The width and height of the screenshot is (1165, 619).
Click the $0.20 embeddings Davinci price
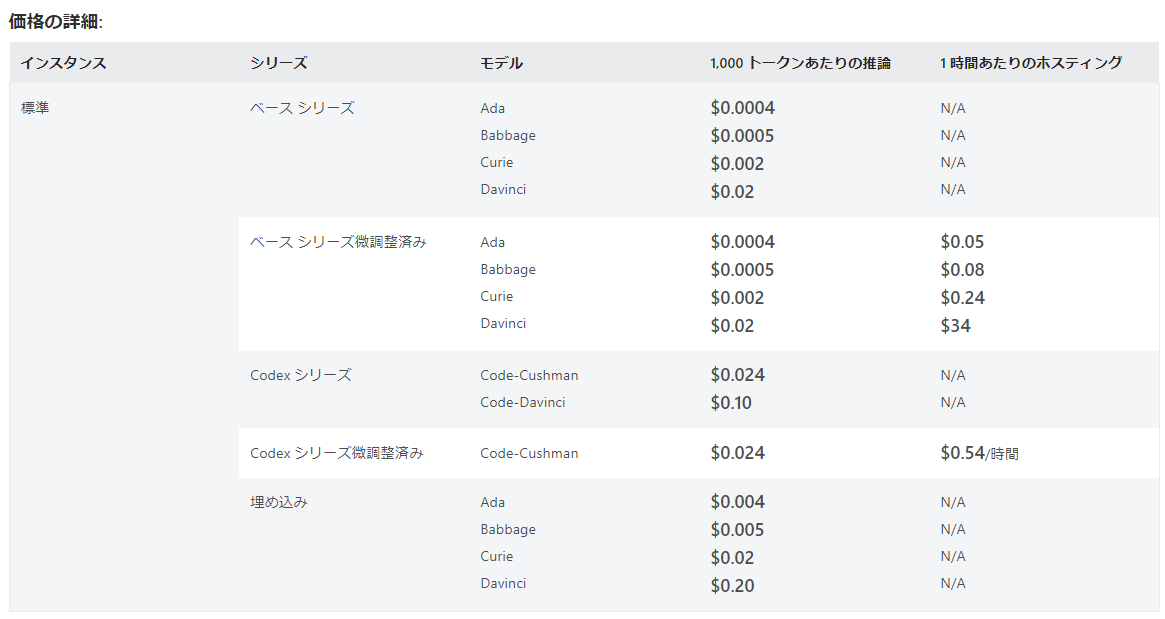[732, 585]
